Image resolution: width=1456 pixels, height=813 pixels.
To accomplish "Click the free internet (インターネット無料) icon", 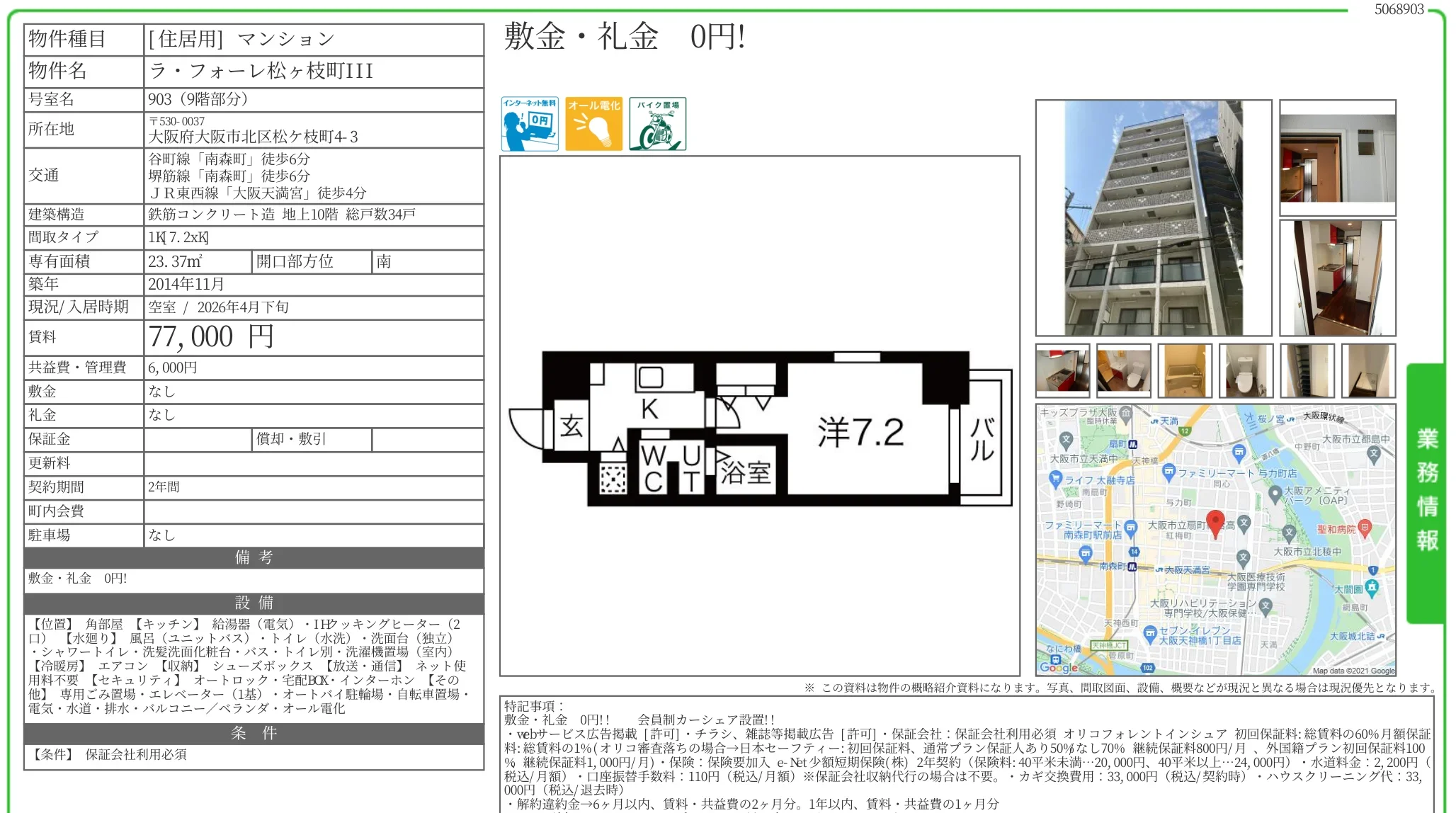I will (x=530, y=124).
